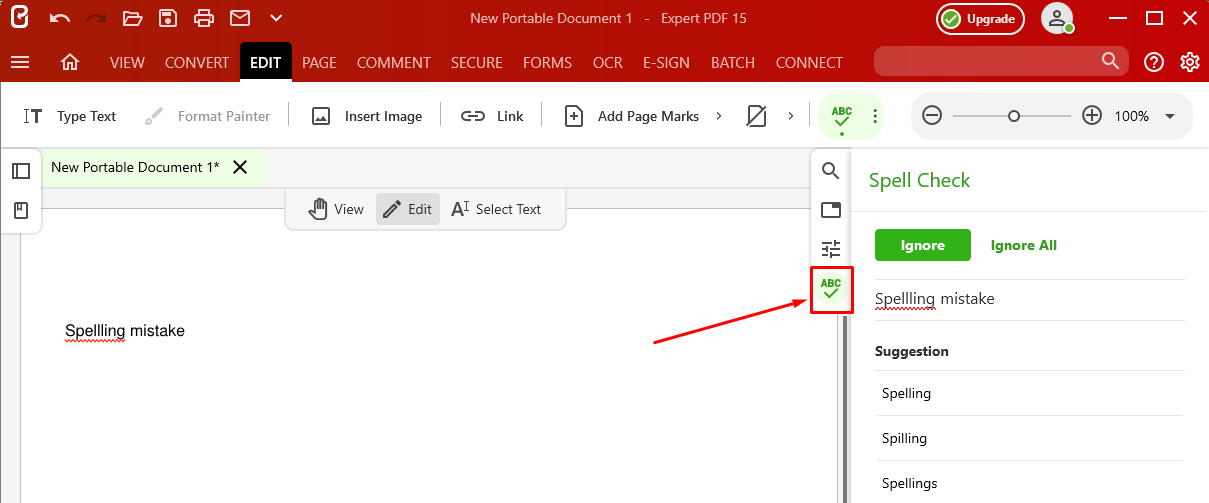Switch to Edit pencil mode
Viewport: 1209px width, 503px height.
coord(408,209)
